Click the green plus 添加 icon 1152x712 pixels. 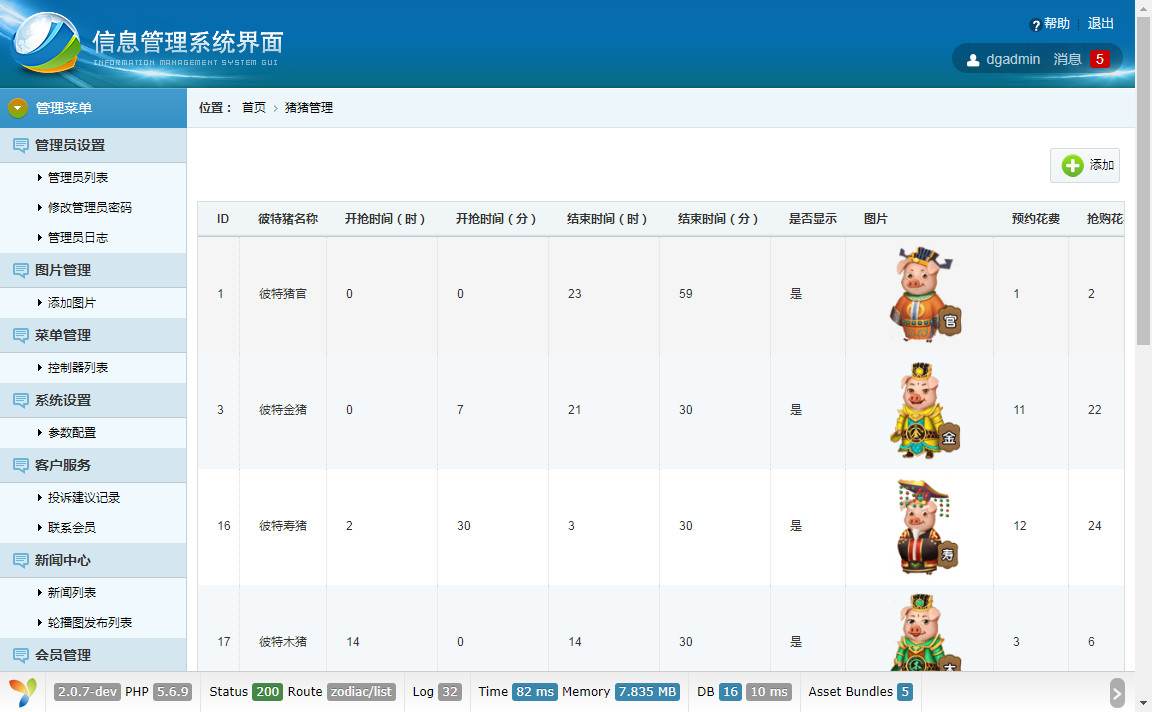click(1072, 165)
